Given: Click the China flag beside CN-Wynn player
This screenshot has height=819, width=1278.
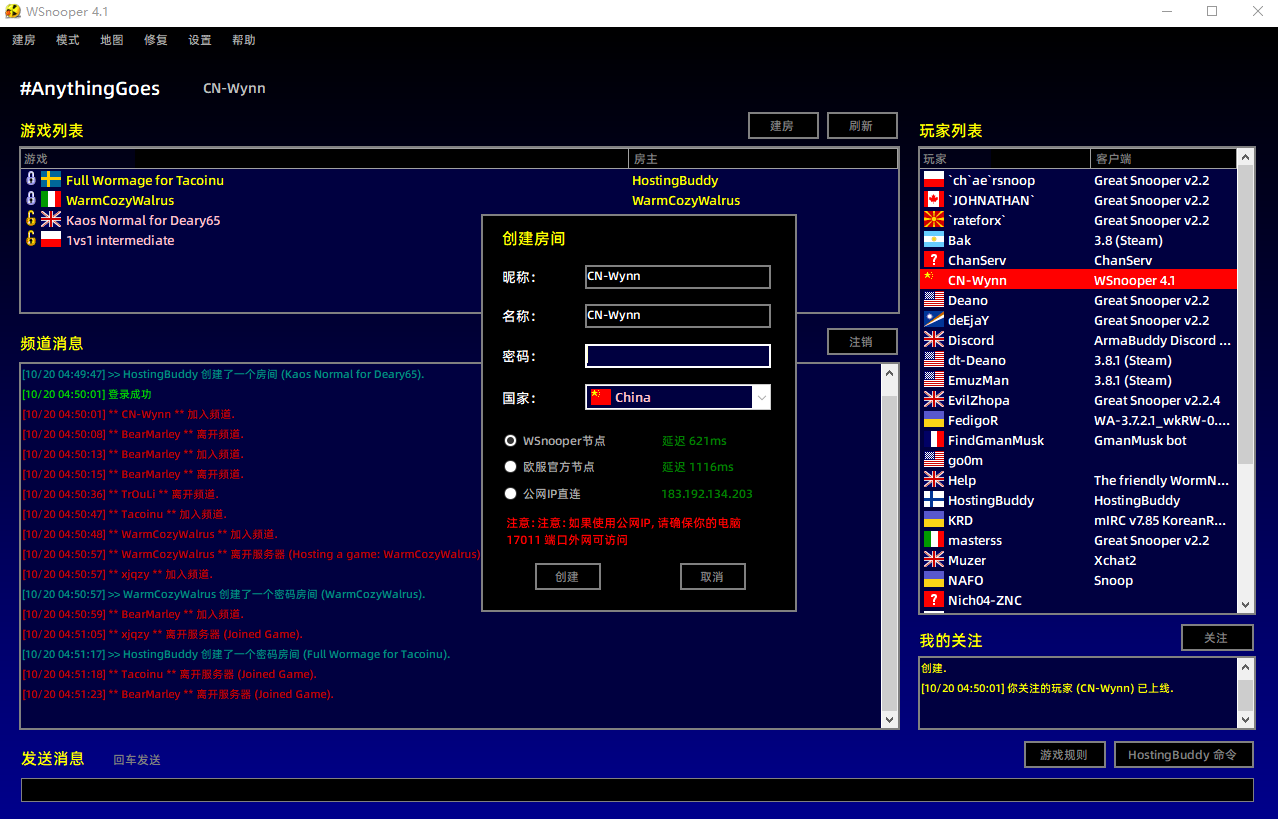Looking at the screenshot, I should click(x=934, y=280).
